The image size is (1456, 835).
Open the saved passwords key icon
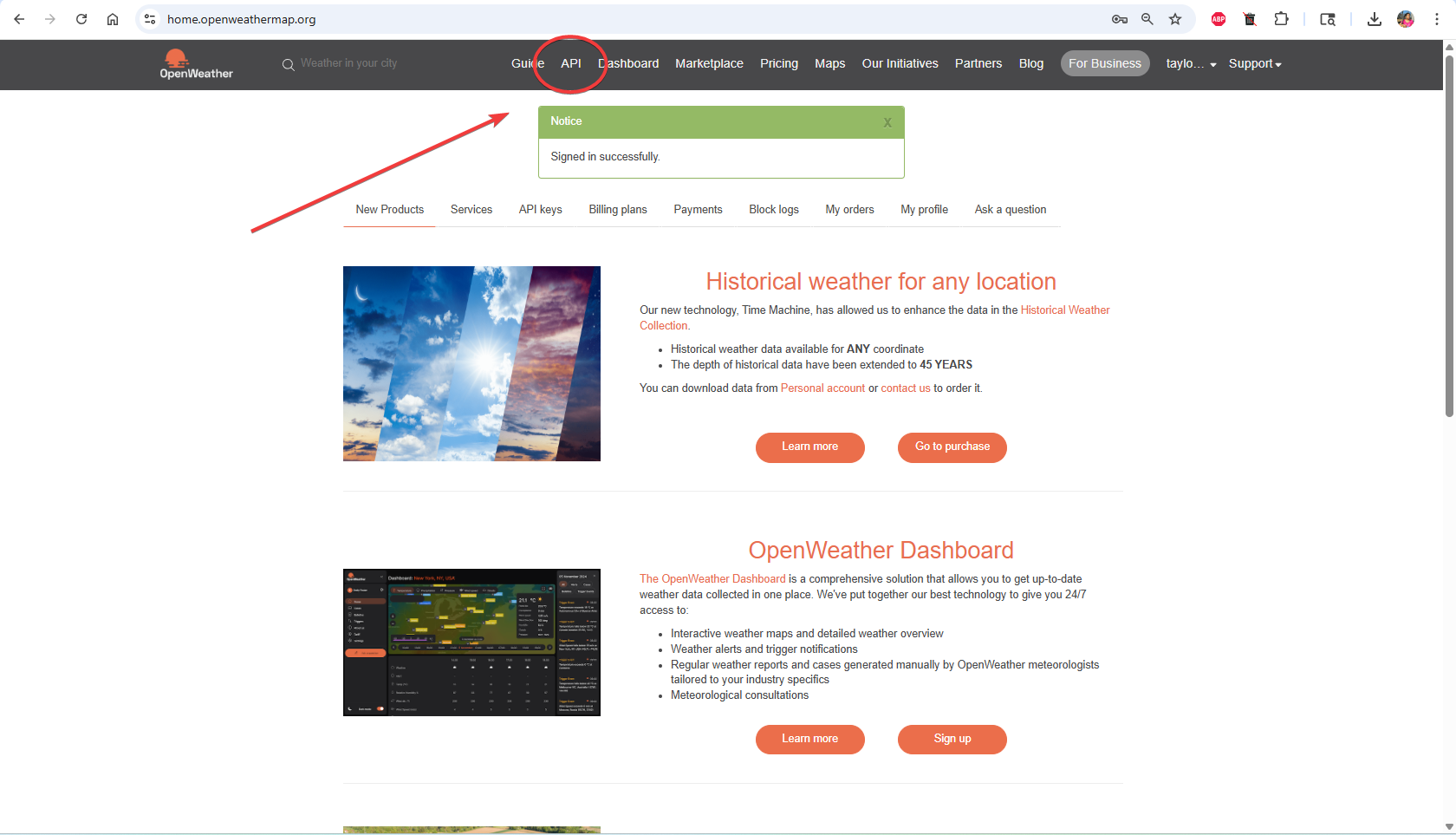coord(1120,19)
